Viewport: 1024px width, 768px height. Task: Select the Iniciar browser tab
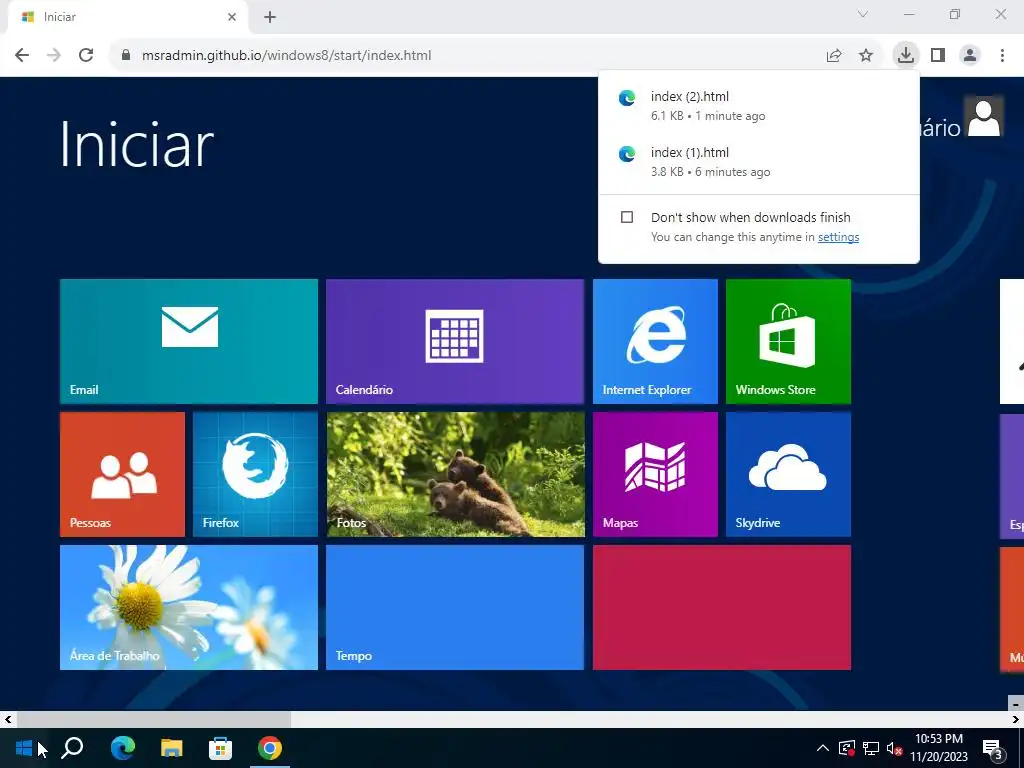(127, 17)
